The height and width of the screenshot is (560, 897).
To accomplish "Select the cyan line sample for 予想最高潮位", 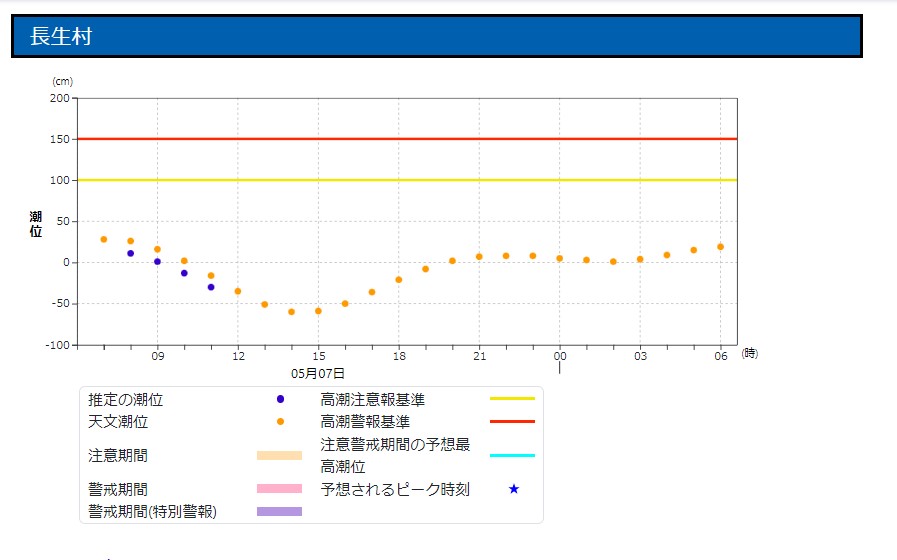I will click(513, 455).
